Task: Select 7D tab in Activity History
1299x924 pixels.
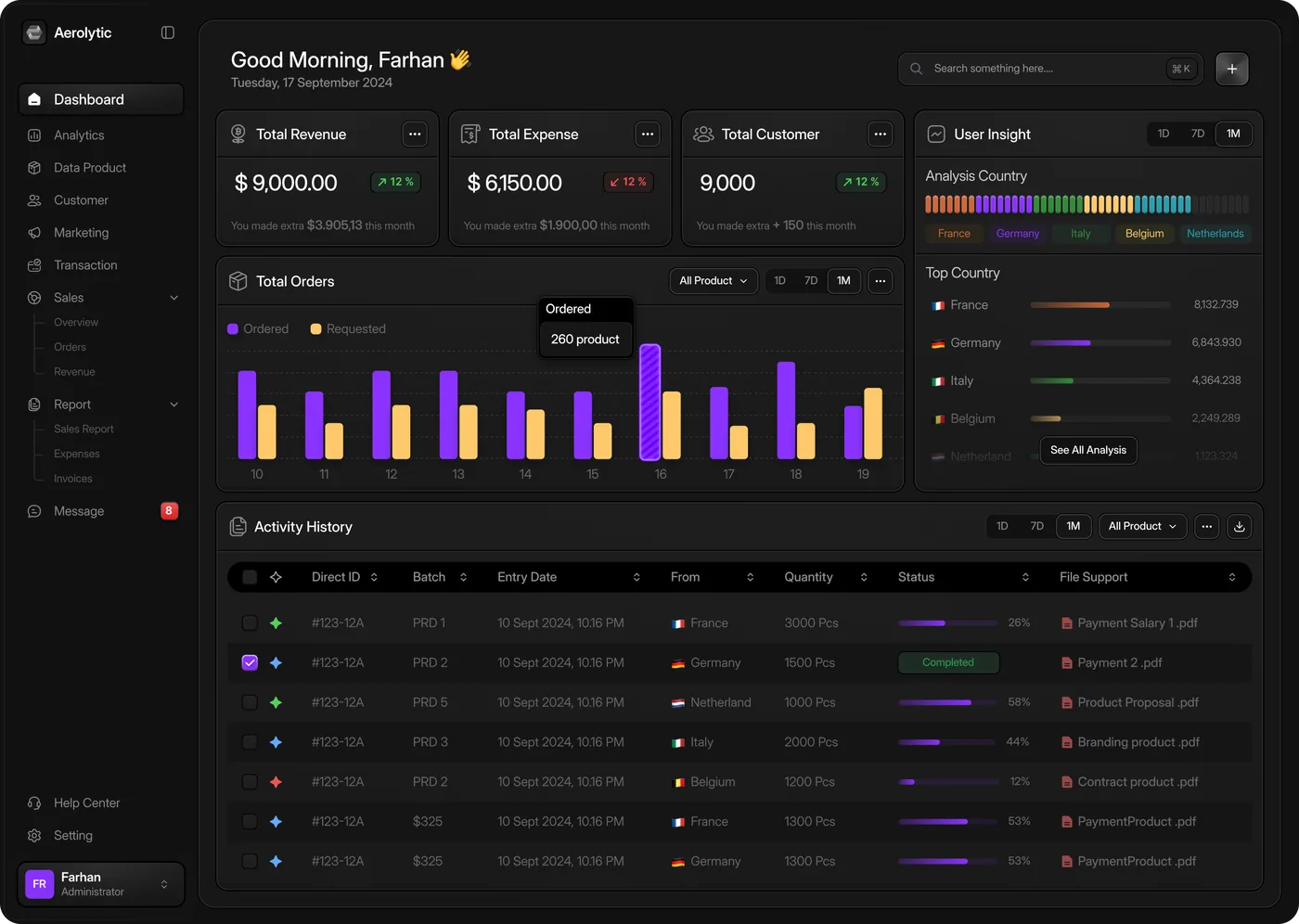Action: (x=1037, y=527)
